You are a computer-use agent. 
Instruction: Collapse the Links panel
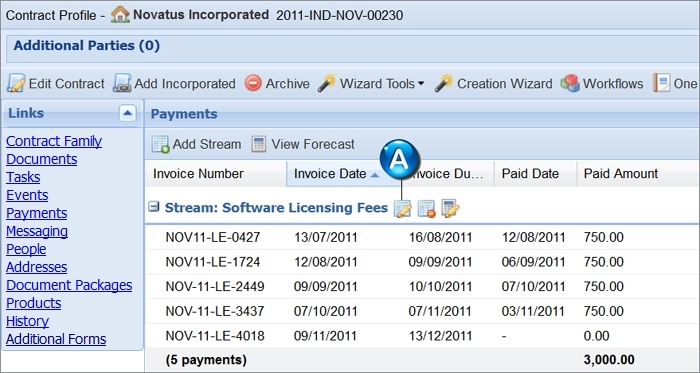tap(128, 113)
